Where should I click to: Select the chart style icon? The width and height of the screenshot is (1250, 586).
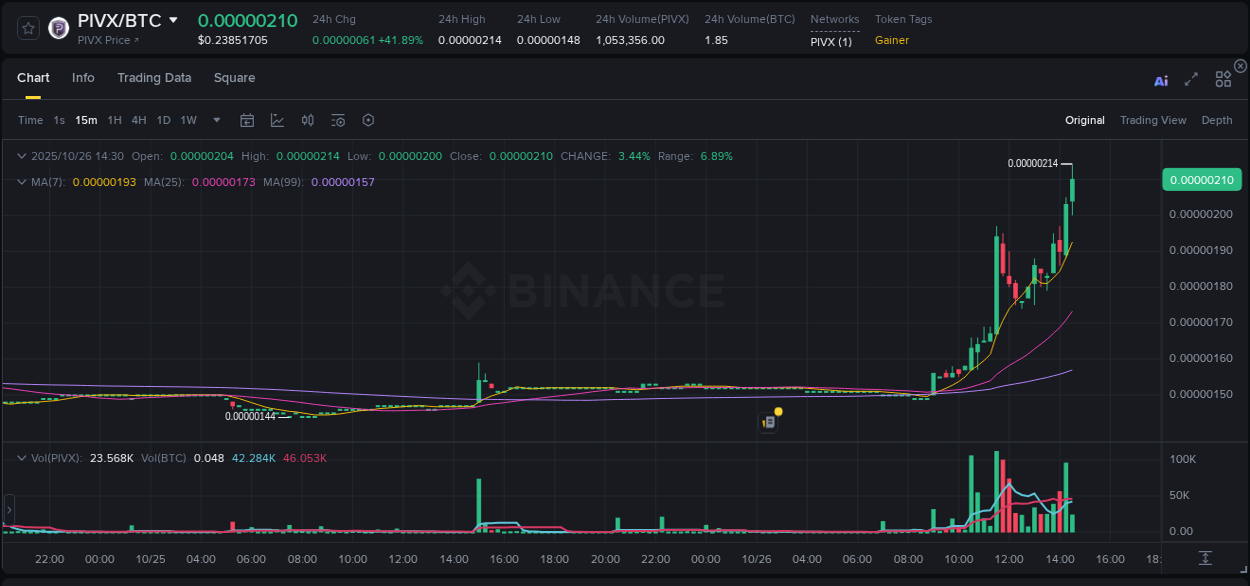277,120
